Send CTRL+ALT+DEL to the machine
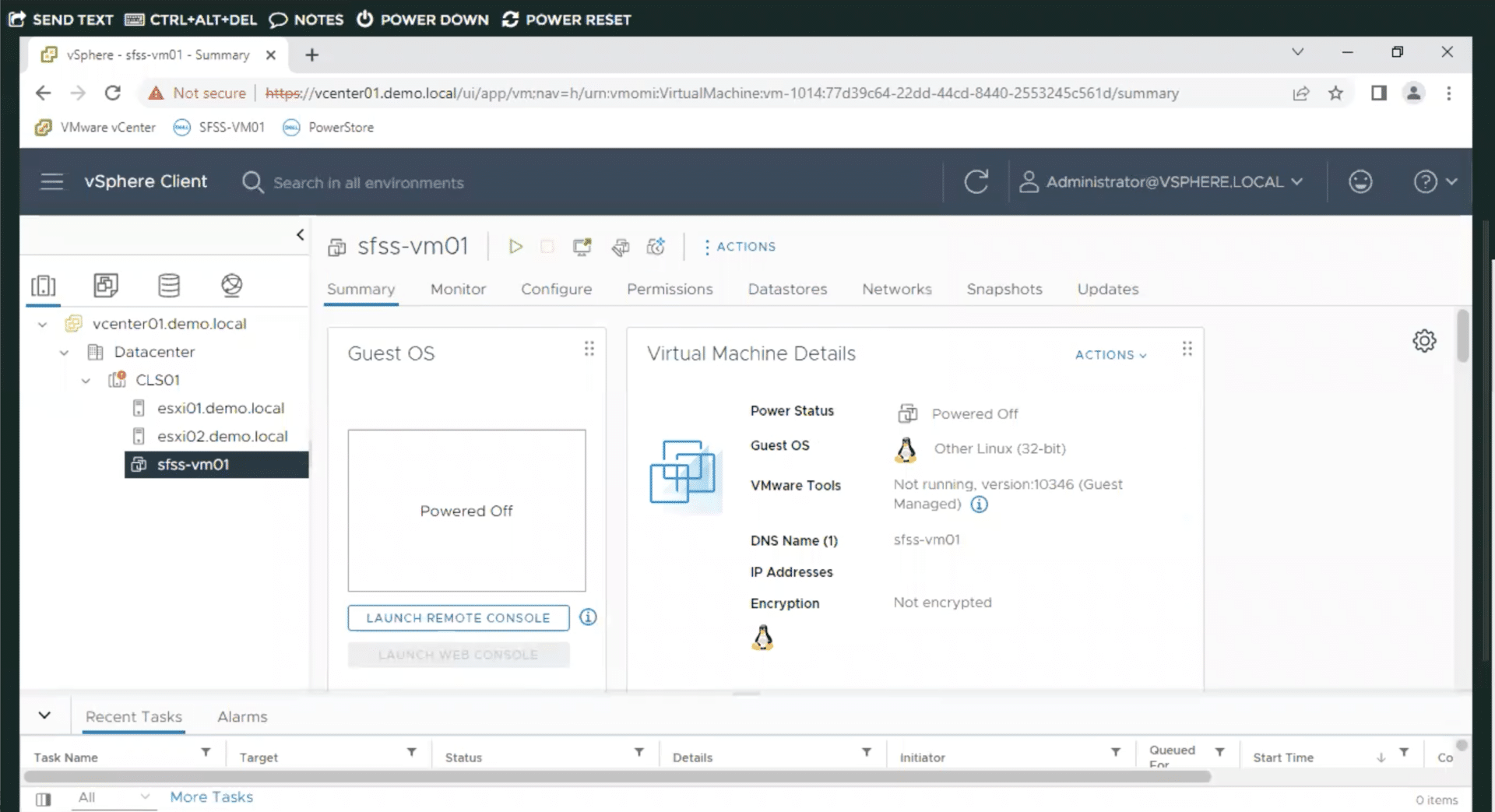Screen dimensions: 1495x812 coord(191,19)
